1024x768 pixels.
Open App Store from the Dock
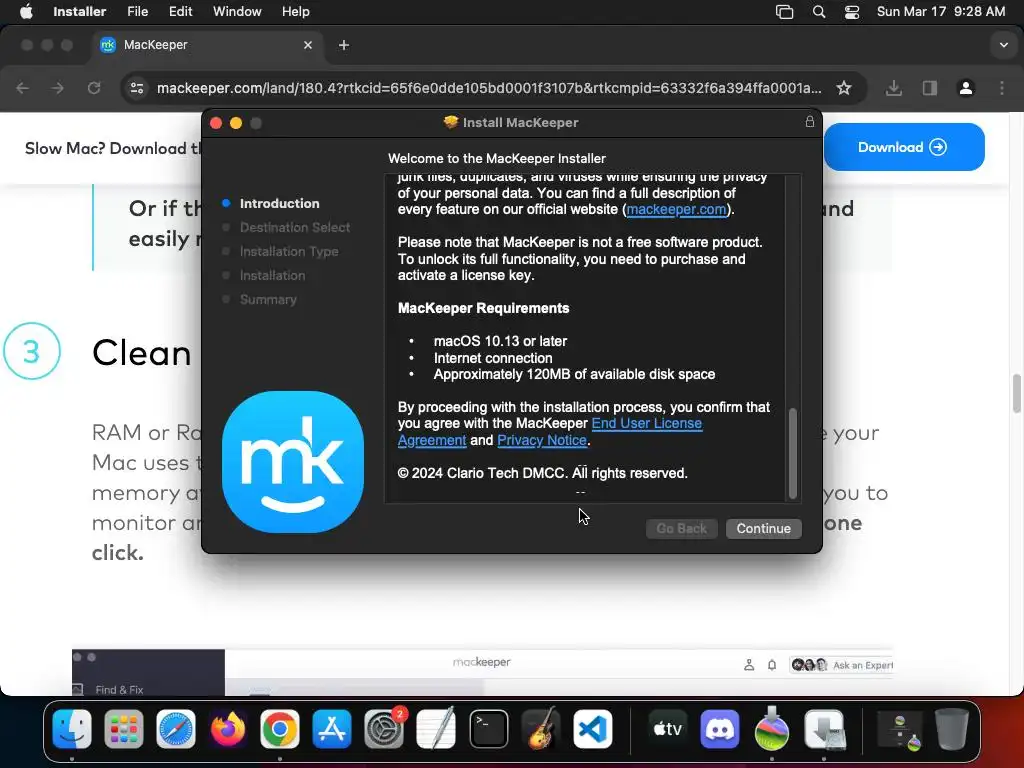332,729
